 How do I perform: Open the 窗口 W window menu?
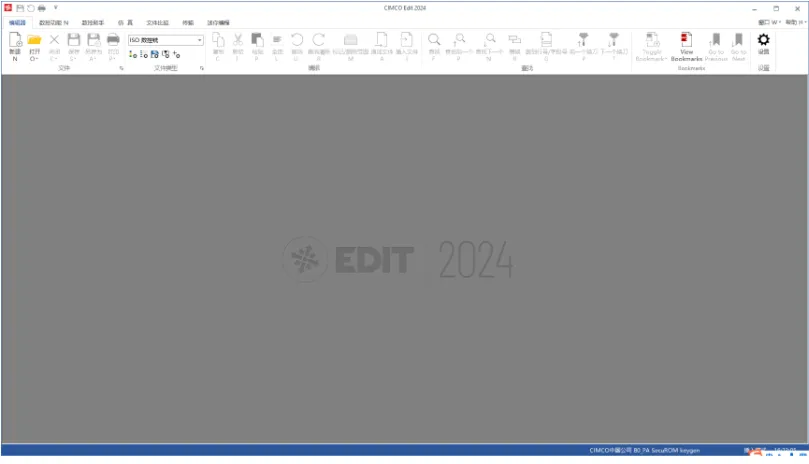(x=769, y=22)
